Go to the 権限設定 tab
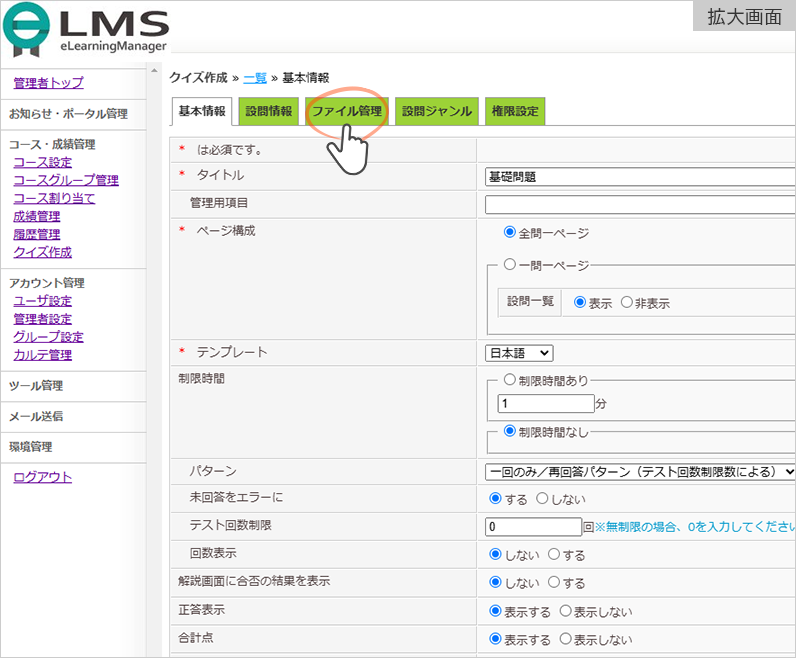The image size is (796, 658). coord(514,112)
